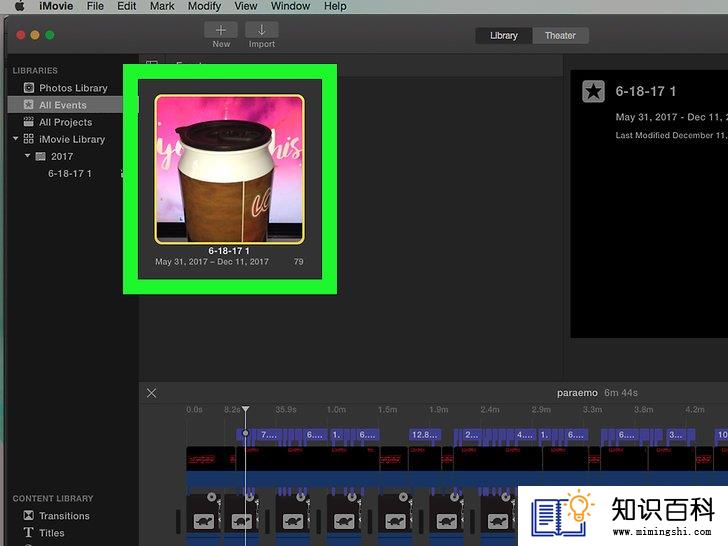The image size is (728, 546).
Task: Select the purple title clip labeled 4...
Action: pyautogui.click(x=525, y=435)
